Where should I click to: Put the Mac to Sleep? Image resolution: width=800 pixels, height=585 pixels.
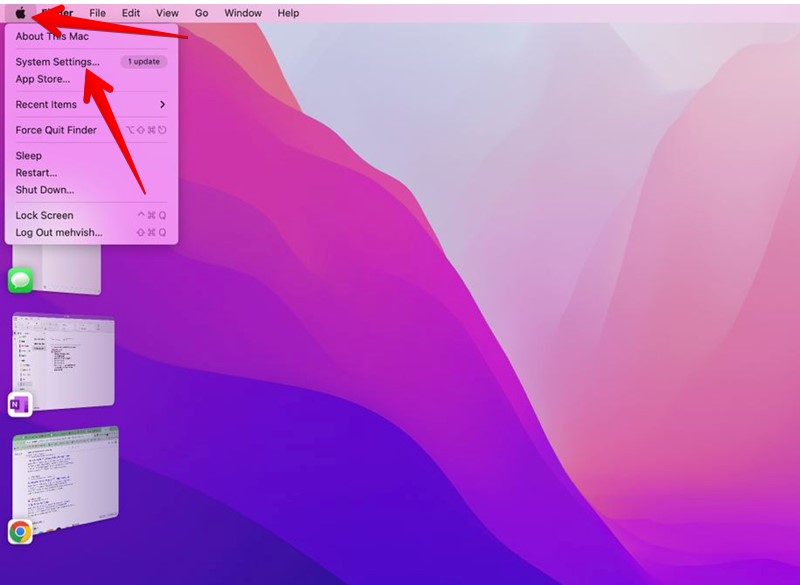[x=28, y=155]
